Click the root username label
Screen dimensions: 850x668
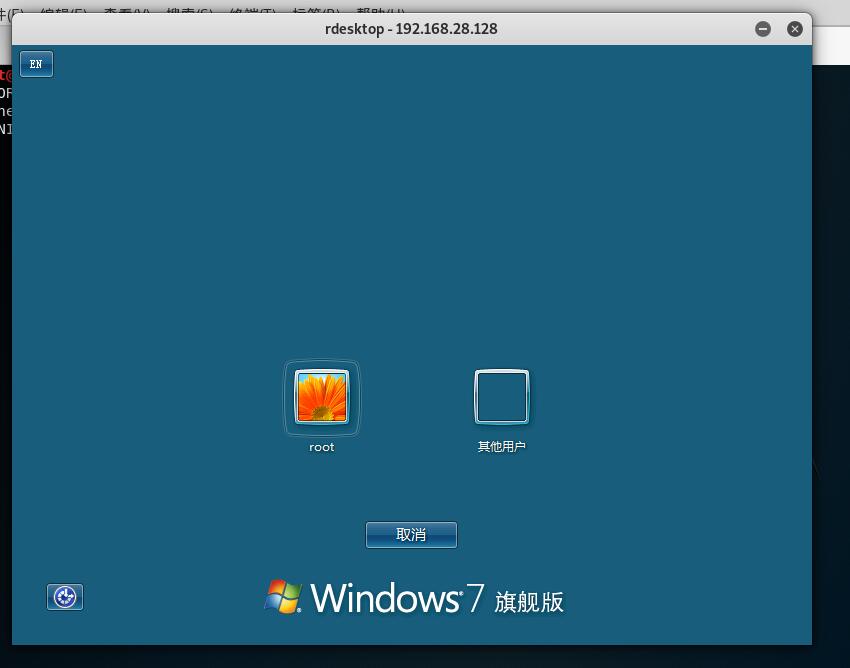coord(321,447)
